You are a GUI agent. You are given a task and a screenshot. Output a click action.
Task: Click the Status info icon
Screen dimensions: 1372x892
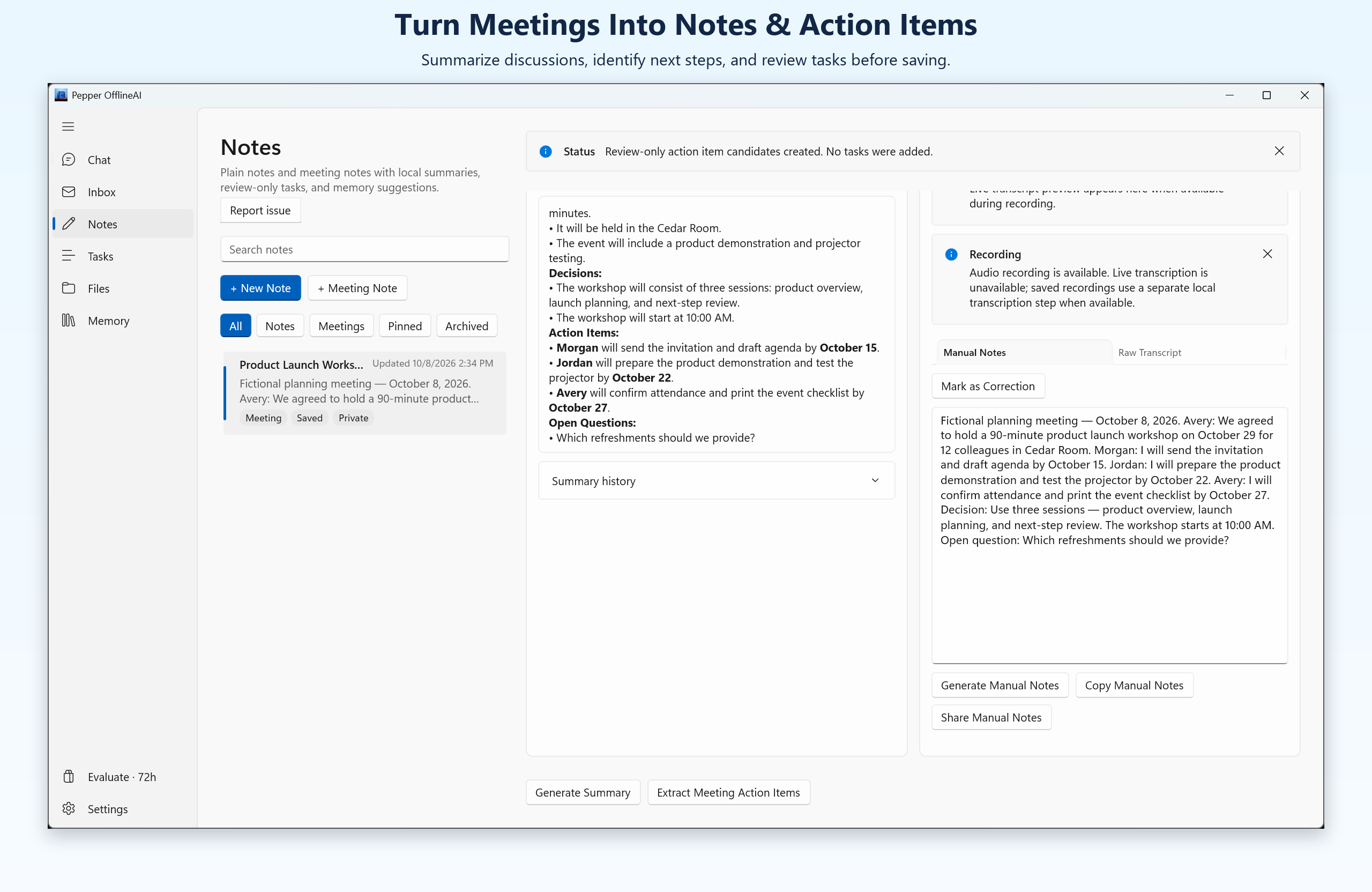click(546, 151)
